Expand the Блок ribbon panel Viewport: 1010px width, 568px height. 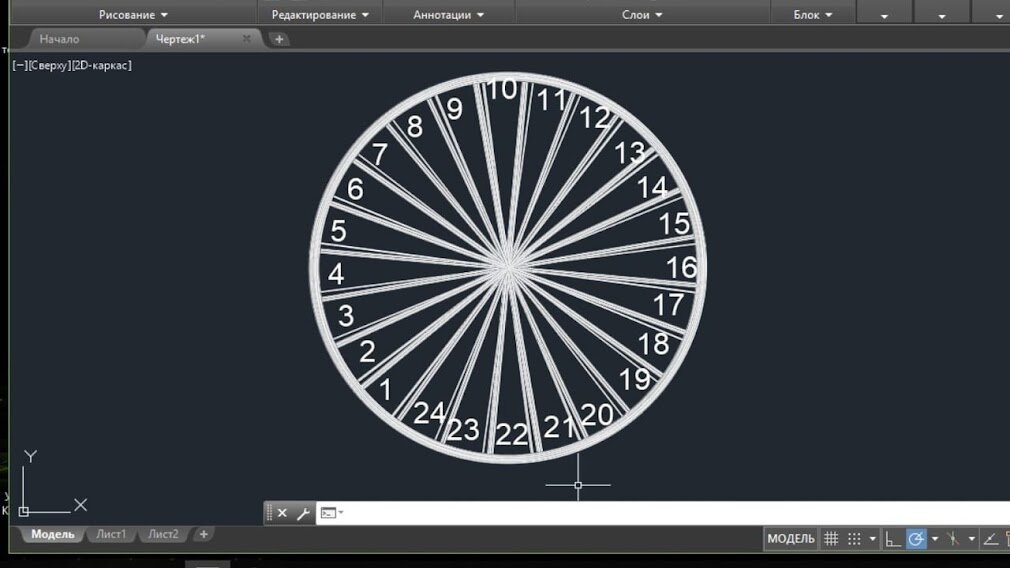pyautogui.click(x=813, y=15)
